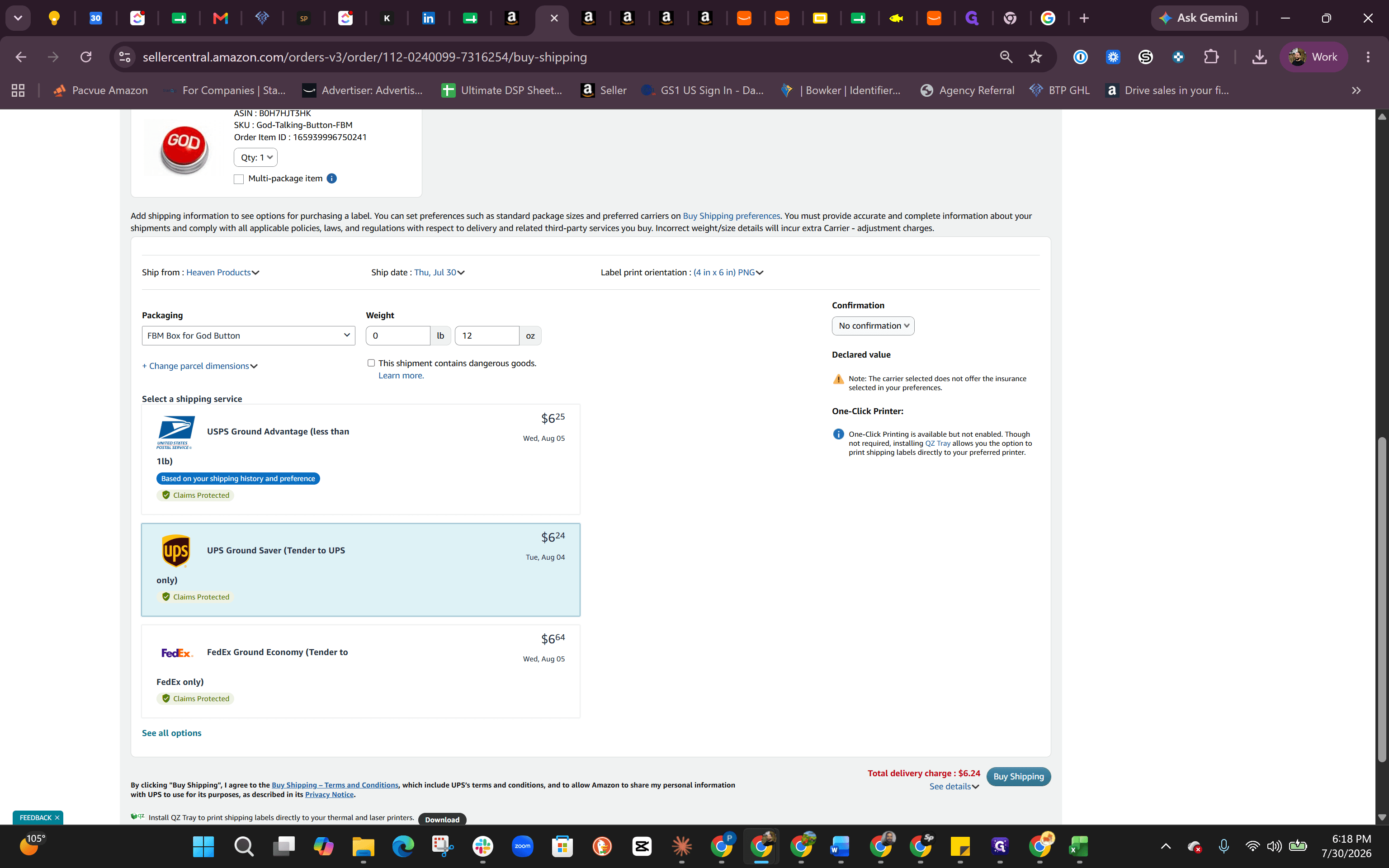
Task: Open the Seller bookmark
Action: click(x=604, y=90)
